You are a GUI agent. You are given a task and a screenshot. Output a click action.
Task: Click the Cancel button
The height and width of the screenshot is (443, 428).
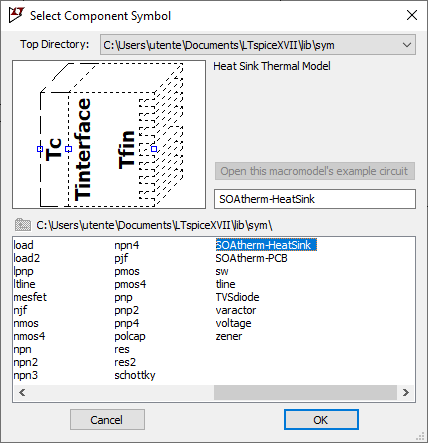coord(107,420)
